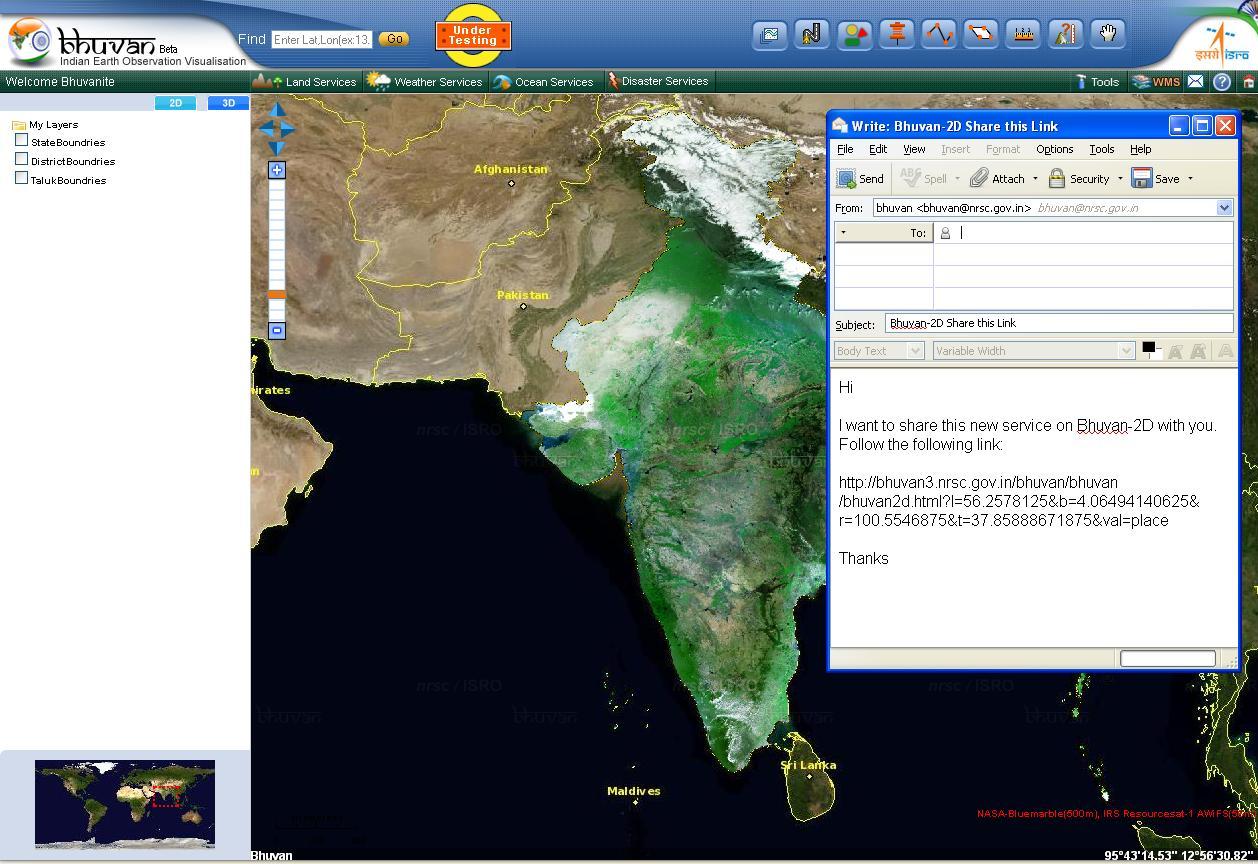Open the Weather Services menu

pyautogui.click(x=425, y=82)
